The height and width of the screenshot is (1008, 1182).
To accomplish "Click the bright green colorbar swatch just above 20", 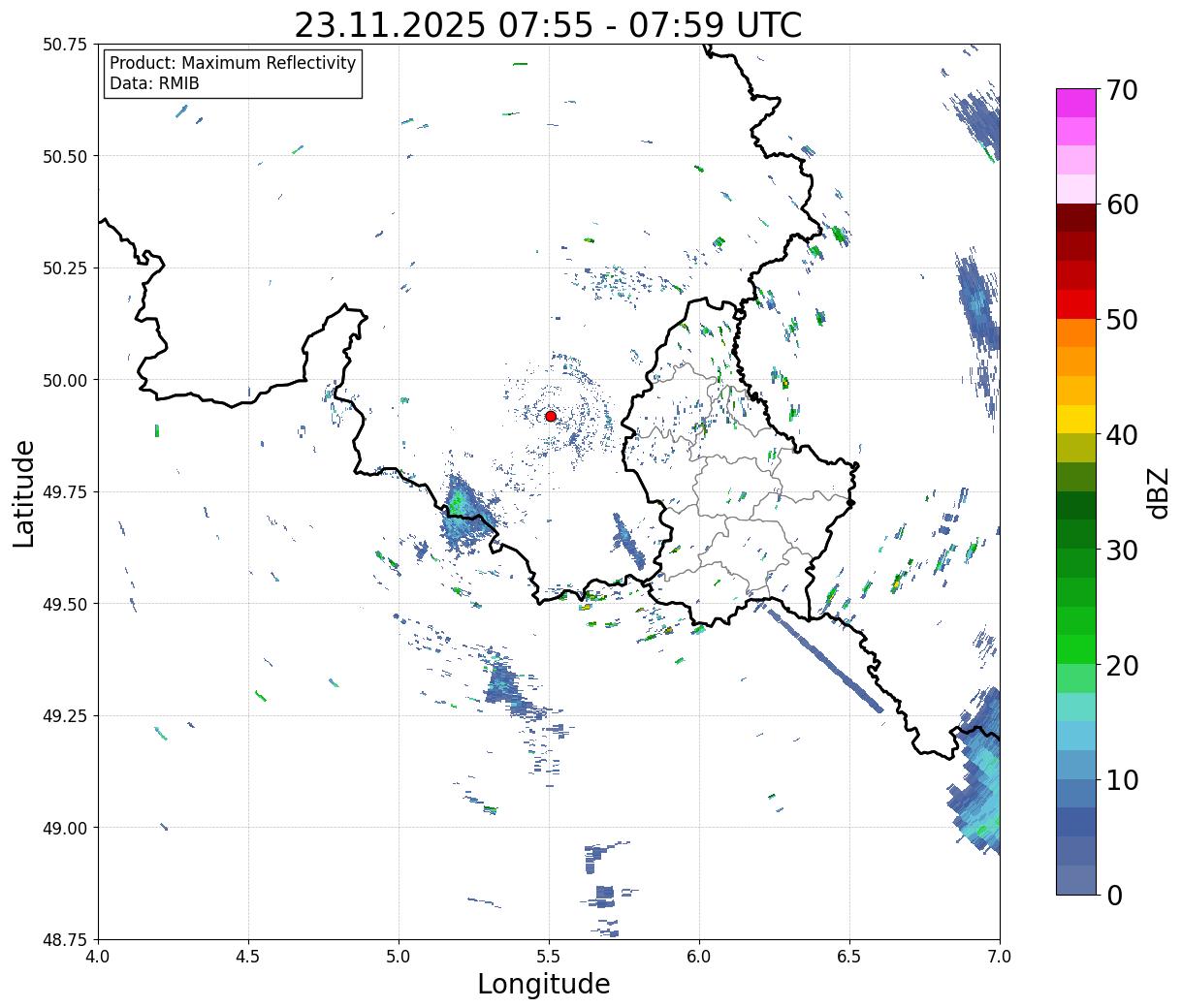I will (x=1075, y=648).
